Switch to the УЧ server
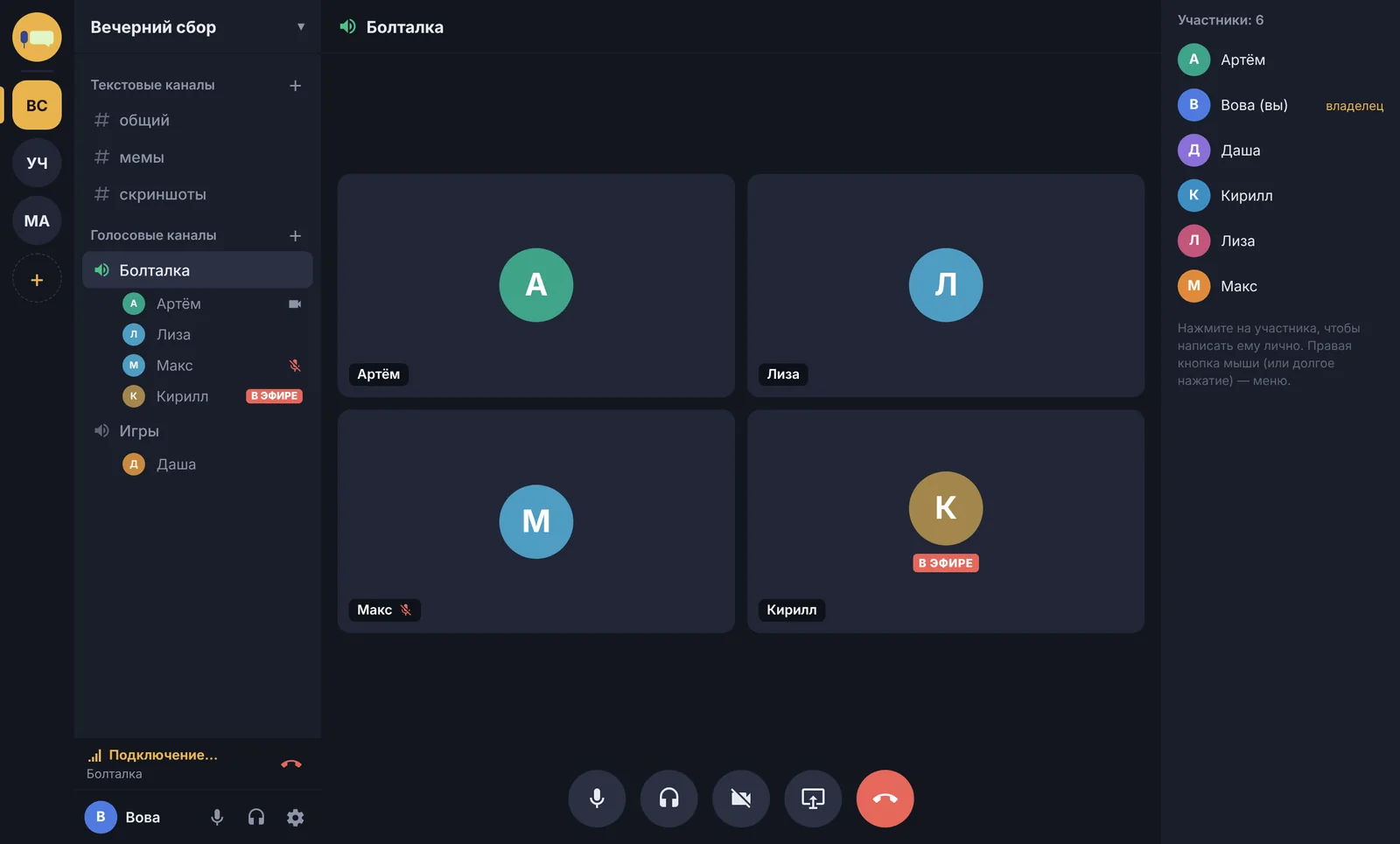 pos(37,163)
